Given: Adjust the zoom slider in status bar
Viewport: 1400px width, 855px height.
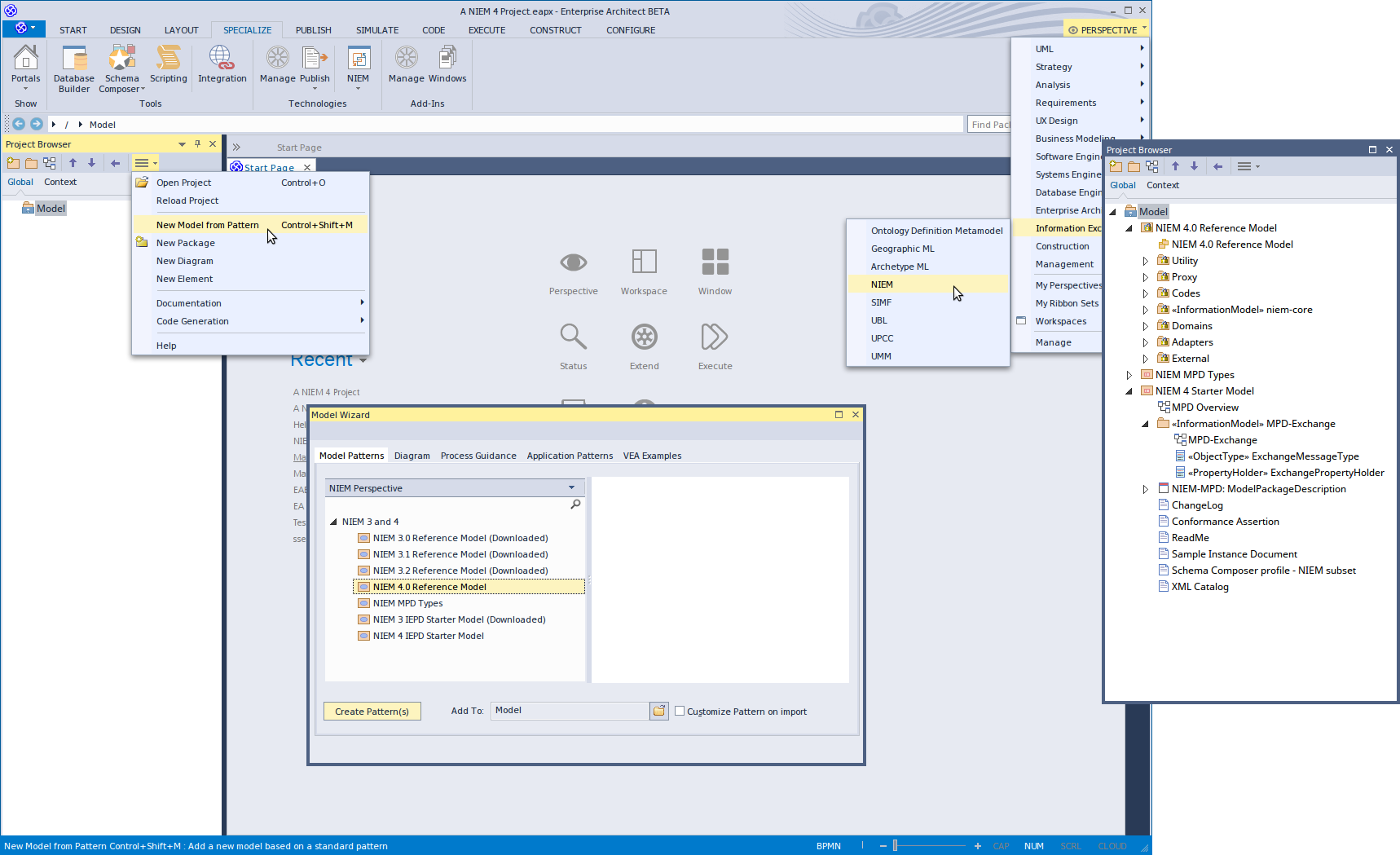Looking at the screenshot, I should click(x=895, y=846).
